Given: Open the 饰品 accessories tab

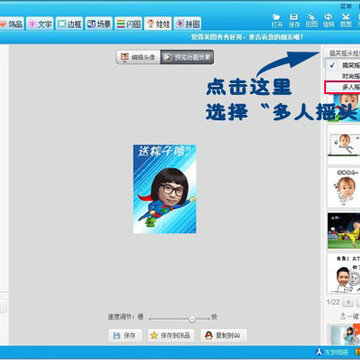Looking at the screenshot, I should [11, 24].
